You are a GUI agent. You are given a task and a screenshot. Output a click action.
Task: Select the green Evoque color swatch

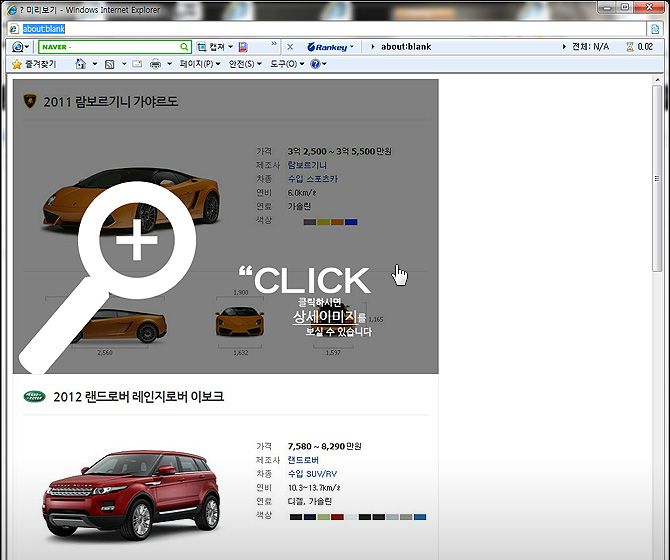pos(323,517)
